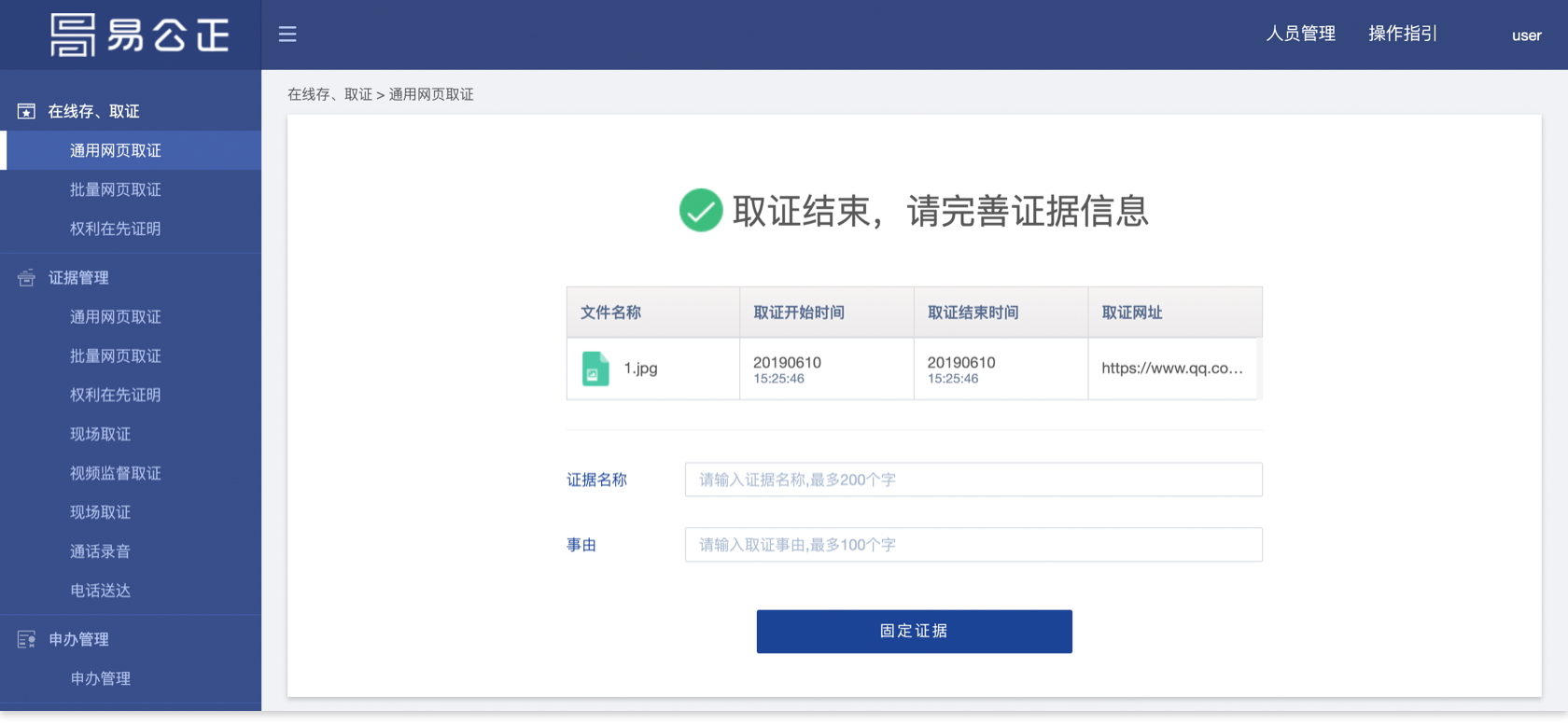Screen dimensions: 1568x724
Task: Click the truncated https://www.qq.co... URL
Action: (x=1171, y=369)
